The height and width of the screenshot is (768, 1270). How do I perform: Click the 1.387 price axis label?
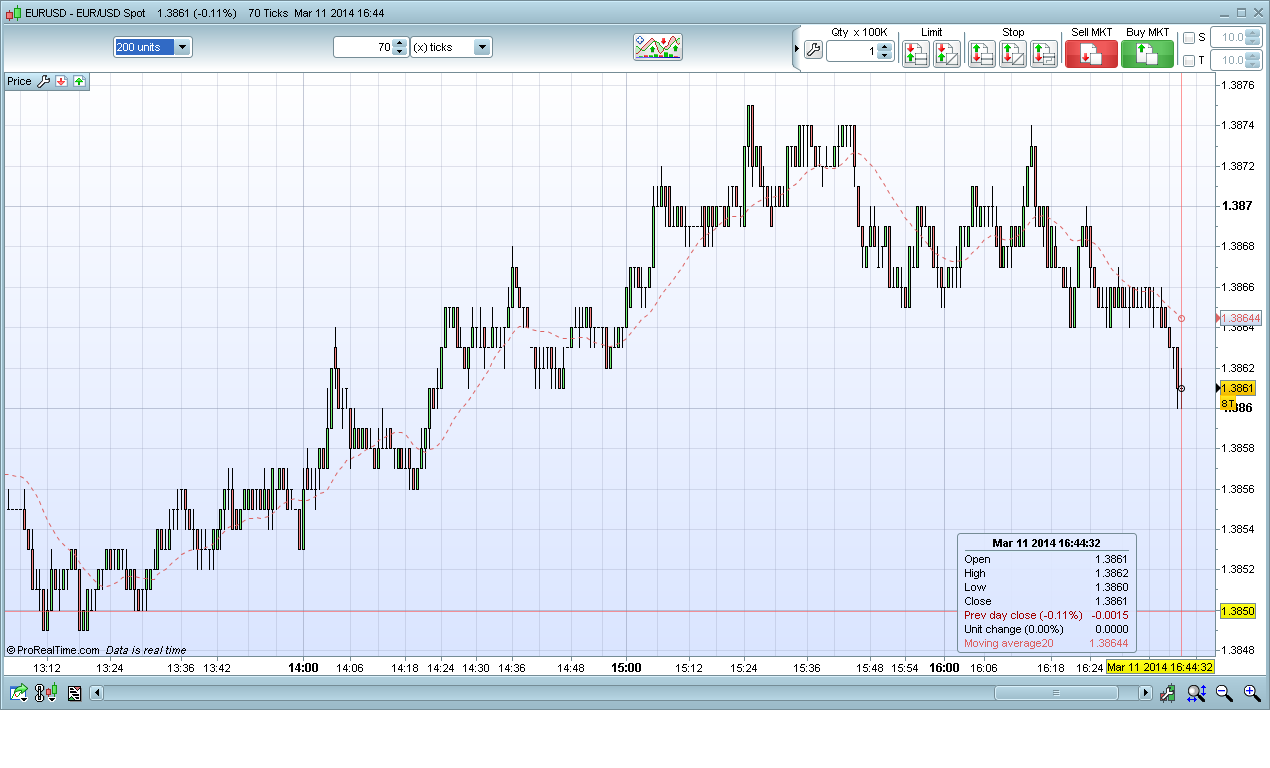(1238, 206)
